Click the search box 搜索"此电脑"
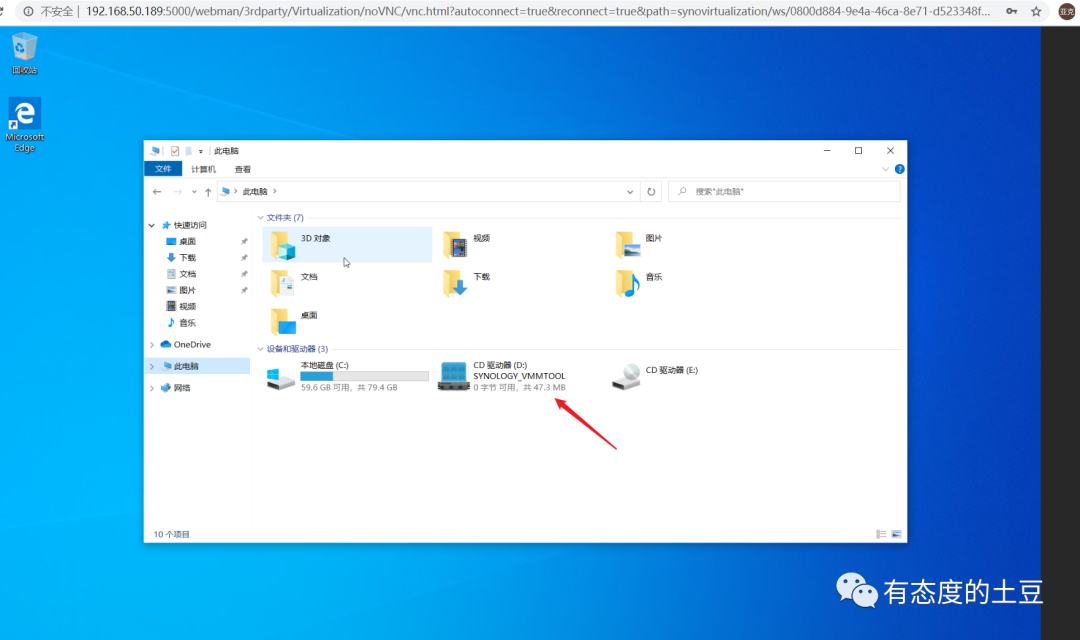Image resolution: width=1080 pixels, height=640 pixels. point(784,192)
